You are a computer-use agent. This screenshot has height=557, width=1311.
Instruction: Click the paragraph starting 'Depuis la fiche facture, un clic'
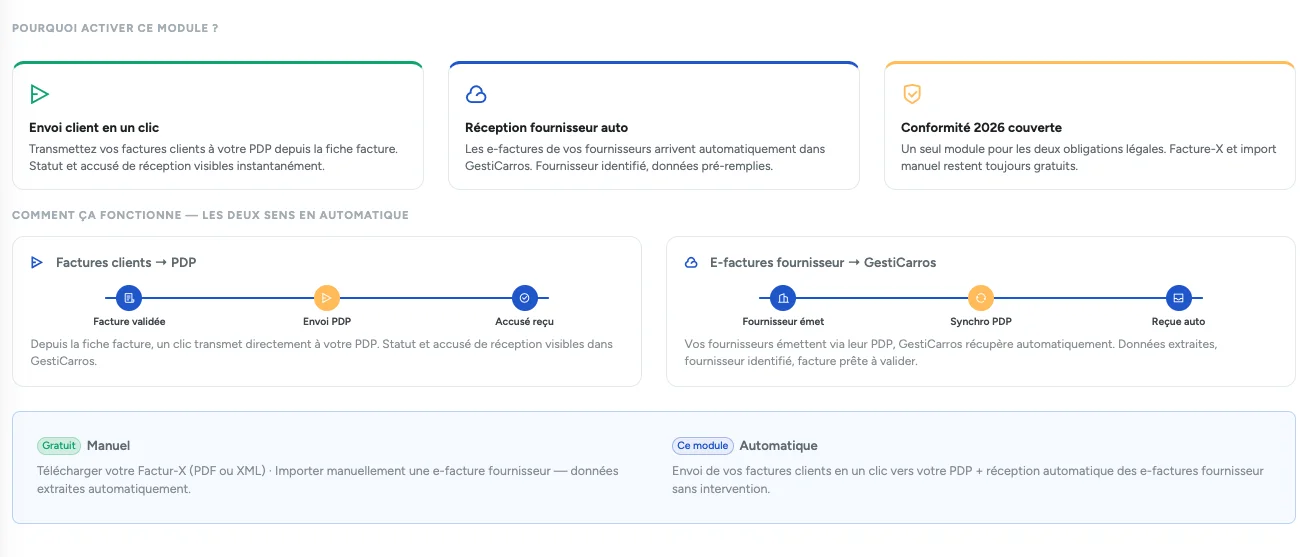[x=321, y=352]
